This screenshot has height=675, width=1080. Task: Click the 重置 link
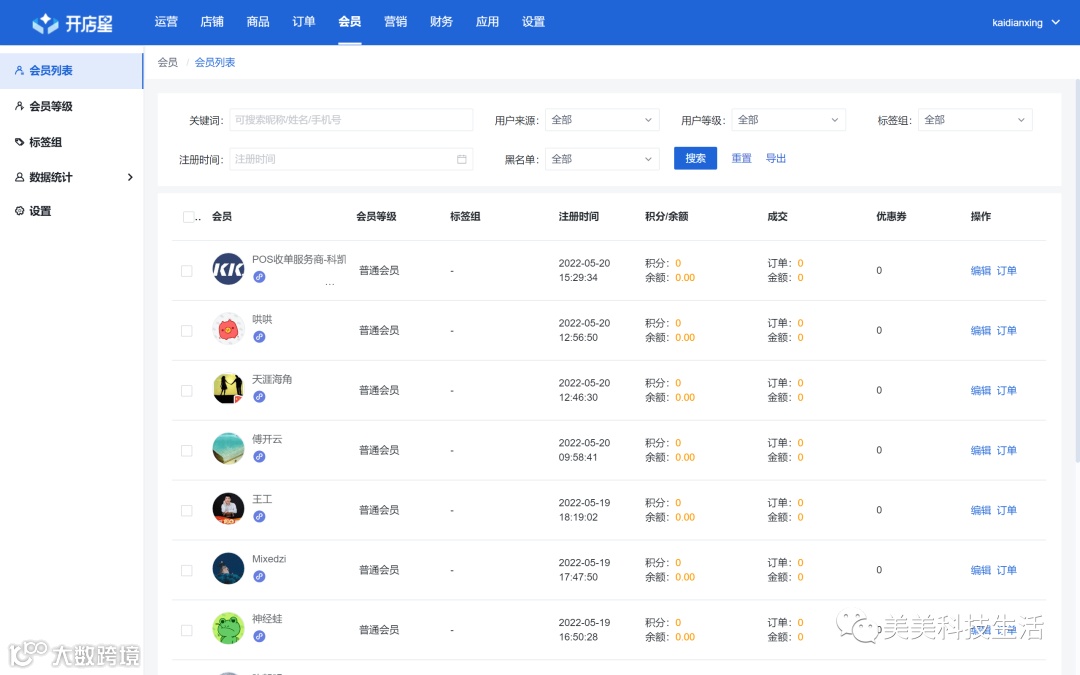pyautogui.click(x=741, y=158)
